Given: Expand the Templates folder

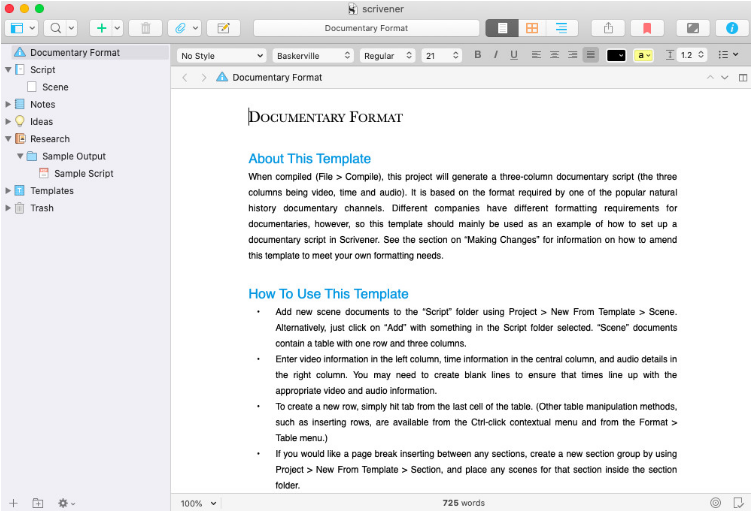Looking at the screenshot, I should [x=9, y=190].
